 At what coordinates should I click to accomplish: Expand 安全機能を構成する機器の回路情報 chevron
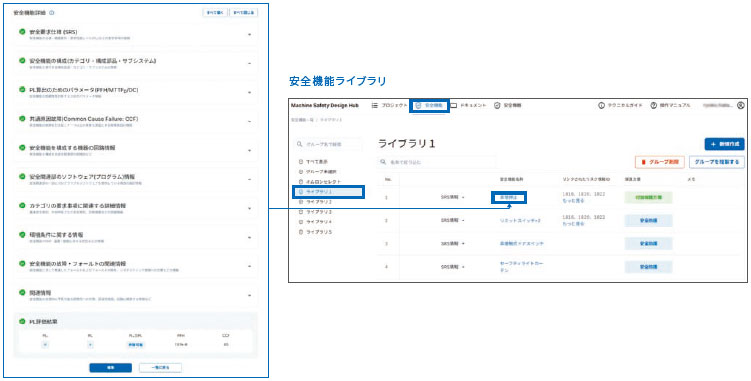pyautogui.click(x=250, y=150)
